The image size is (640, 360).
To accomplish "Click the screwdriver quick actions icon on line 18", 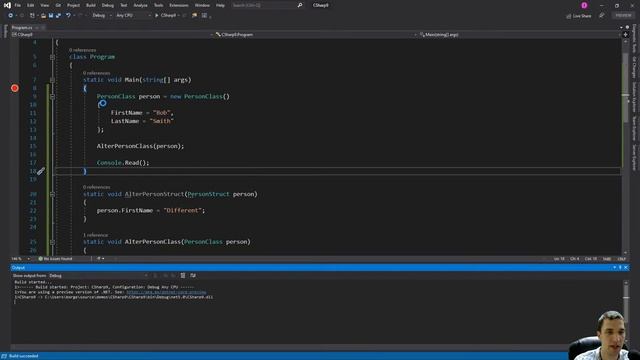I will point(41,171).
